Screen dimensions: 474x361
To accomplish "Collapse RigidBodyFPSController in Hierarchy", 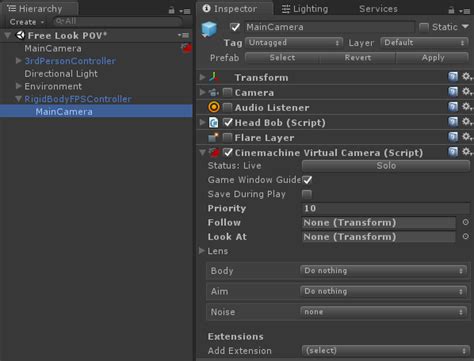I will tap(18, 99).
